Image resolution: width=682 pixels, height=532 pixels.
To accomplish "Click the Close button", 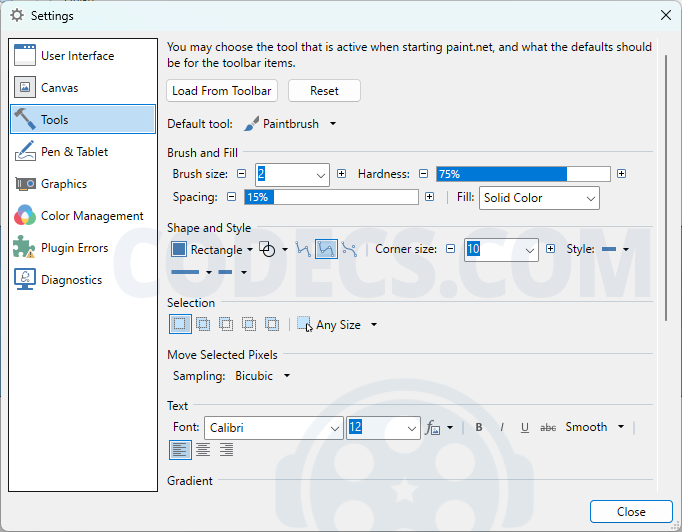I will tap(631, 512).
